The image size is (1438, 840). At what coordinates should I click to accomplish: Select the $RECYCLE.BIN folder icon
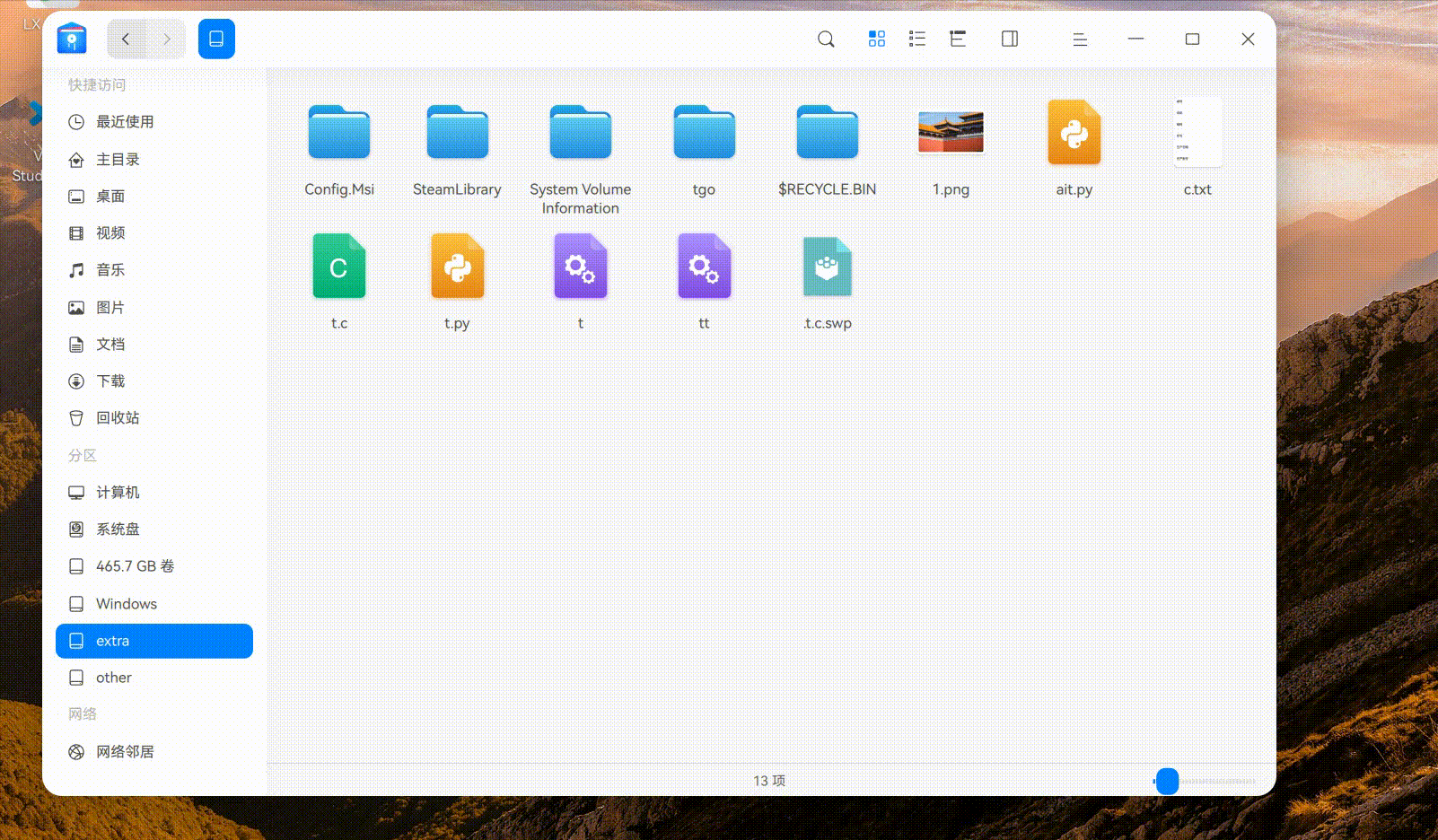click(x=828, y=132)
